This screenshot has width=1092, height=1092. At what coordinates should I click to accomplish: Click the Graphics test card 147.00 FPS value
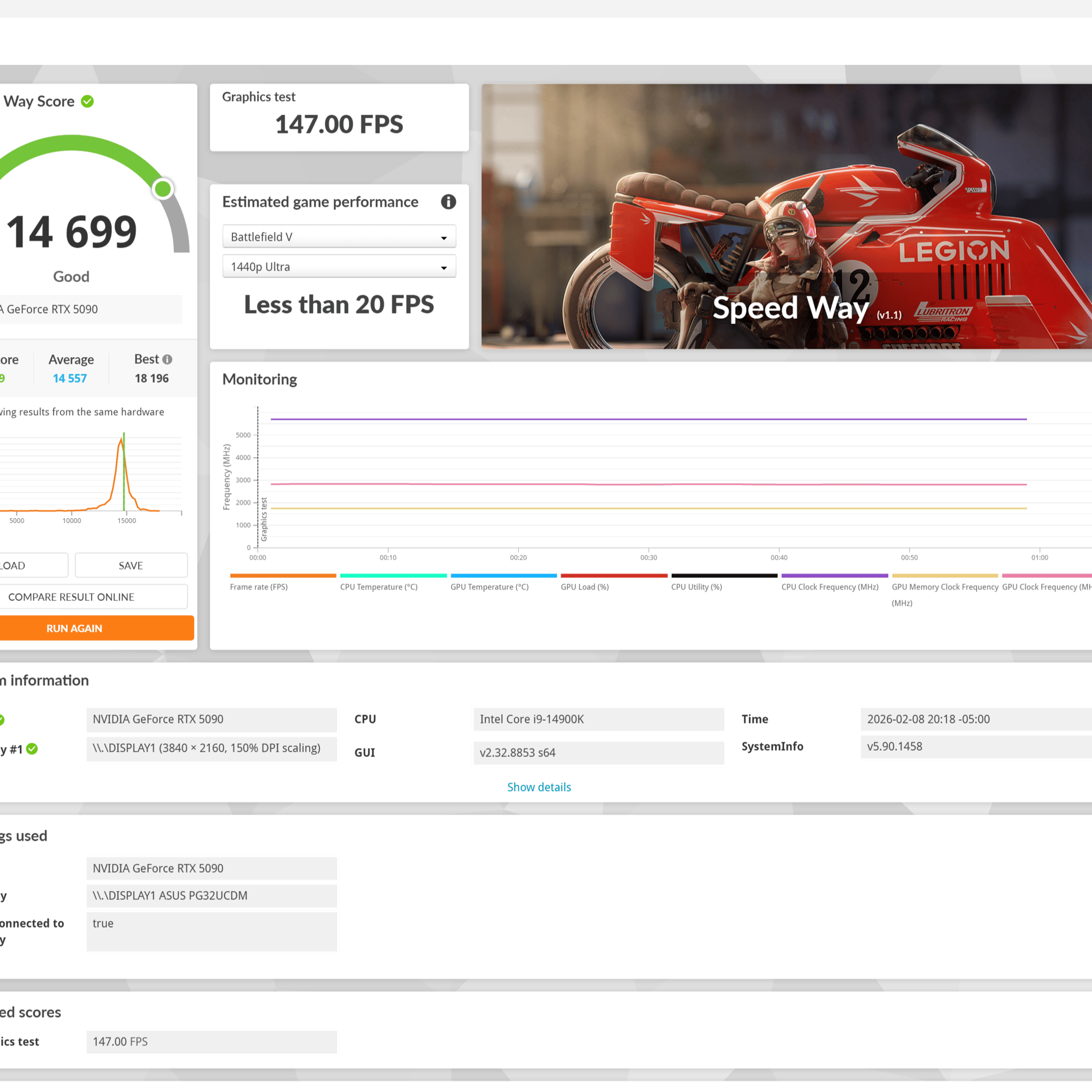pos(339,124)
